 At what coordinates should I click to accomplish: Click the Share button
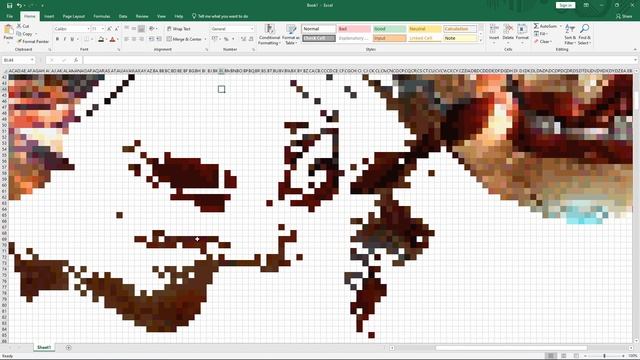coord(624,16)
